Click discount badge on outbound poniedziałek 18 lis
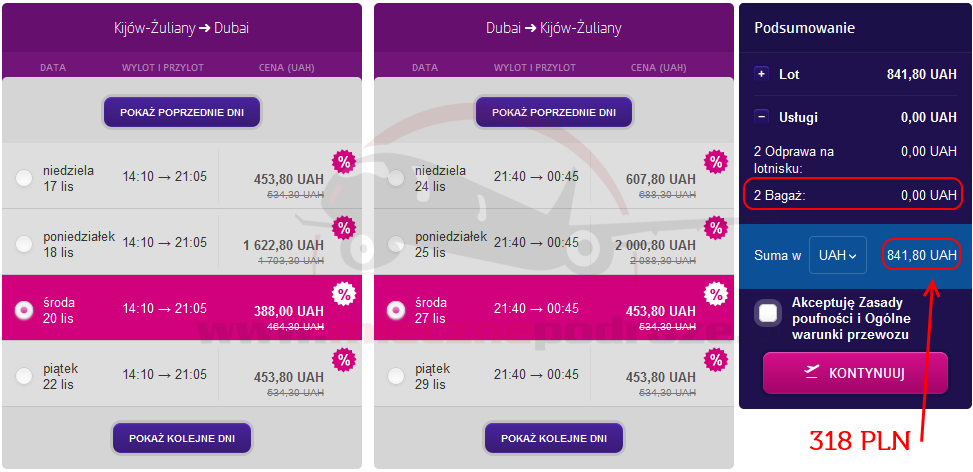The height and width of the screenshot is (472, 973). coord(344,228)
